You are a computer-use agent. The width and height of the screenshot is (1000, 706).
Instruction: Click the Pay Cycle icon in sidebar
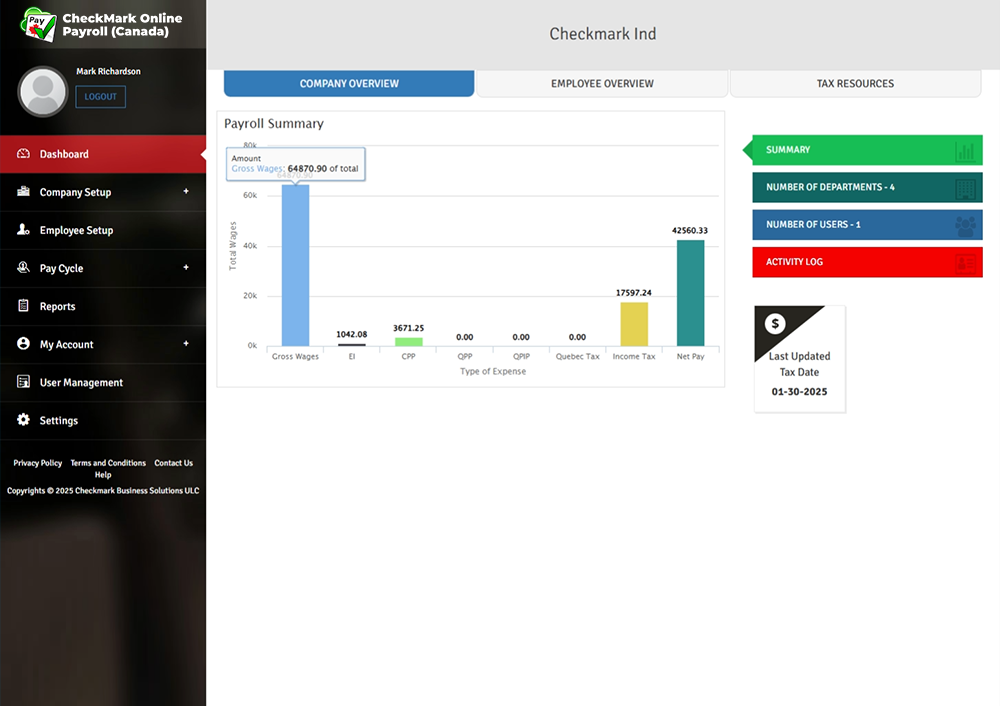(24, 268)
